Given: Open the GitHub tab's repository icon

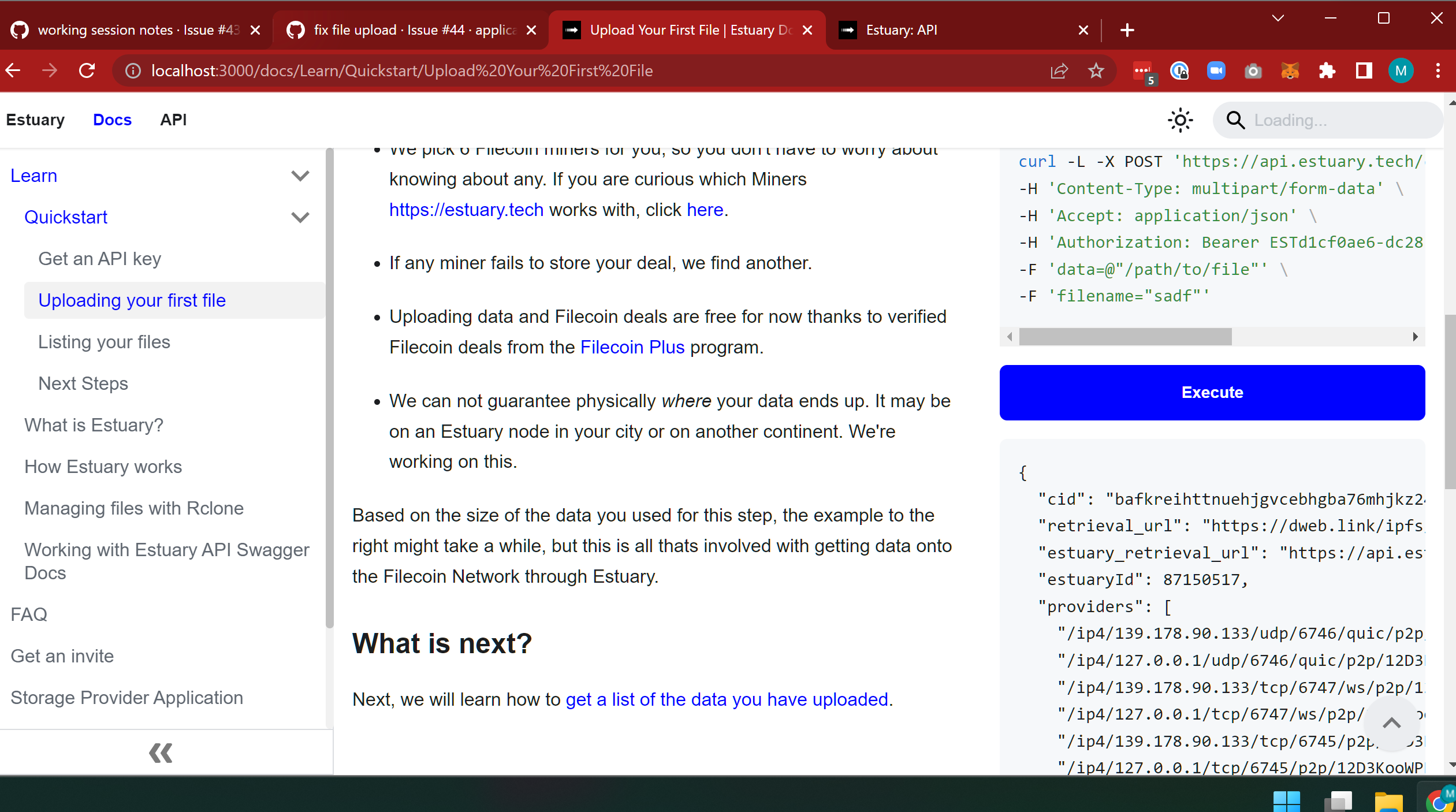Looking at the screenshot, I should click(x=19, y=29).
